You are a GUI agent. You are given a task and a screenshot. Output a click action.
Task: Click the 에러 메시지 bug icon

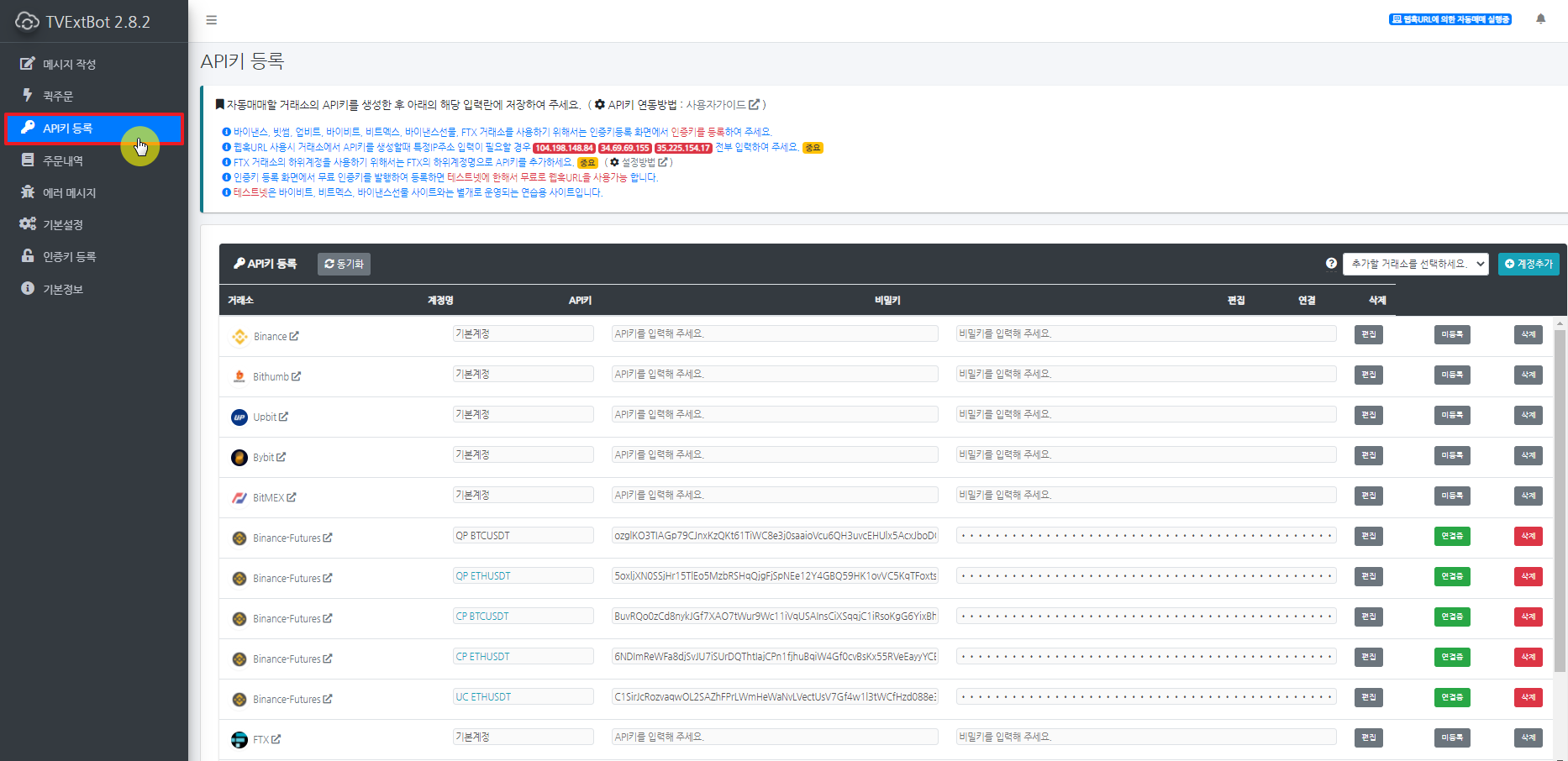click(x=26, y=192)
